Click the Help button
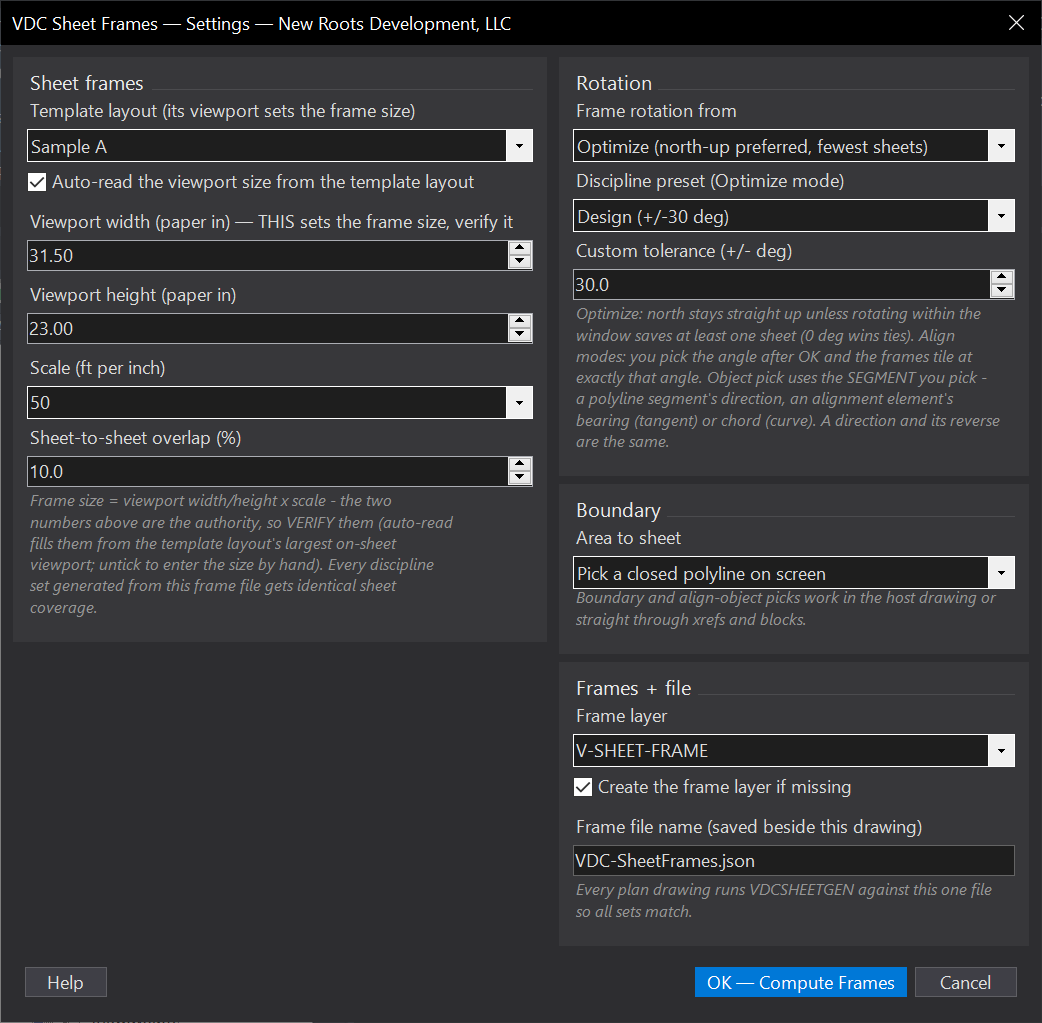 [66, 982]
